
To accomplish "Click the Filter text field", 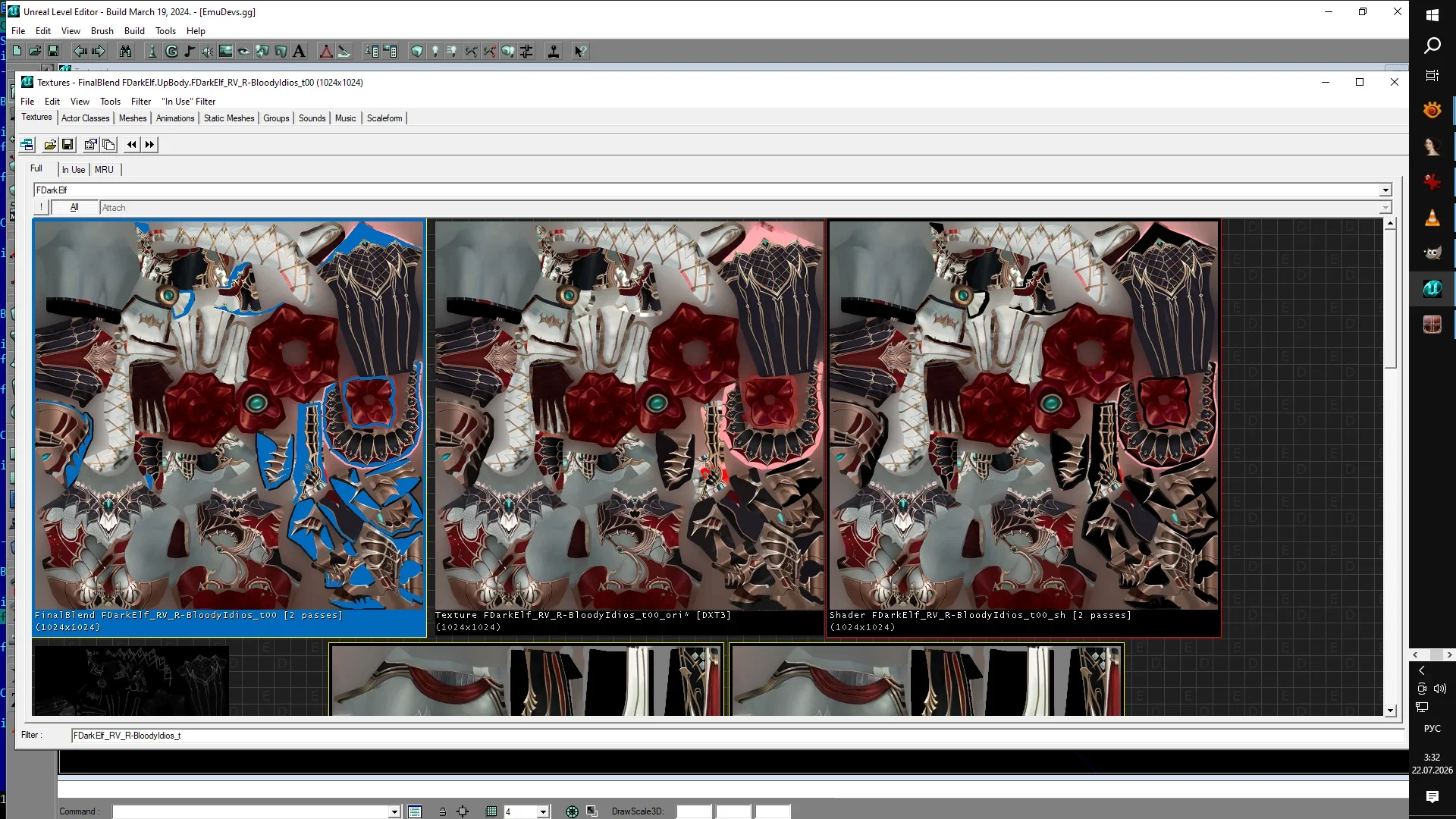I will 736,736.
